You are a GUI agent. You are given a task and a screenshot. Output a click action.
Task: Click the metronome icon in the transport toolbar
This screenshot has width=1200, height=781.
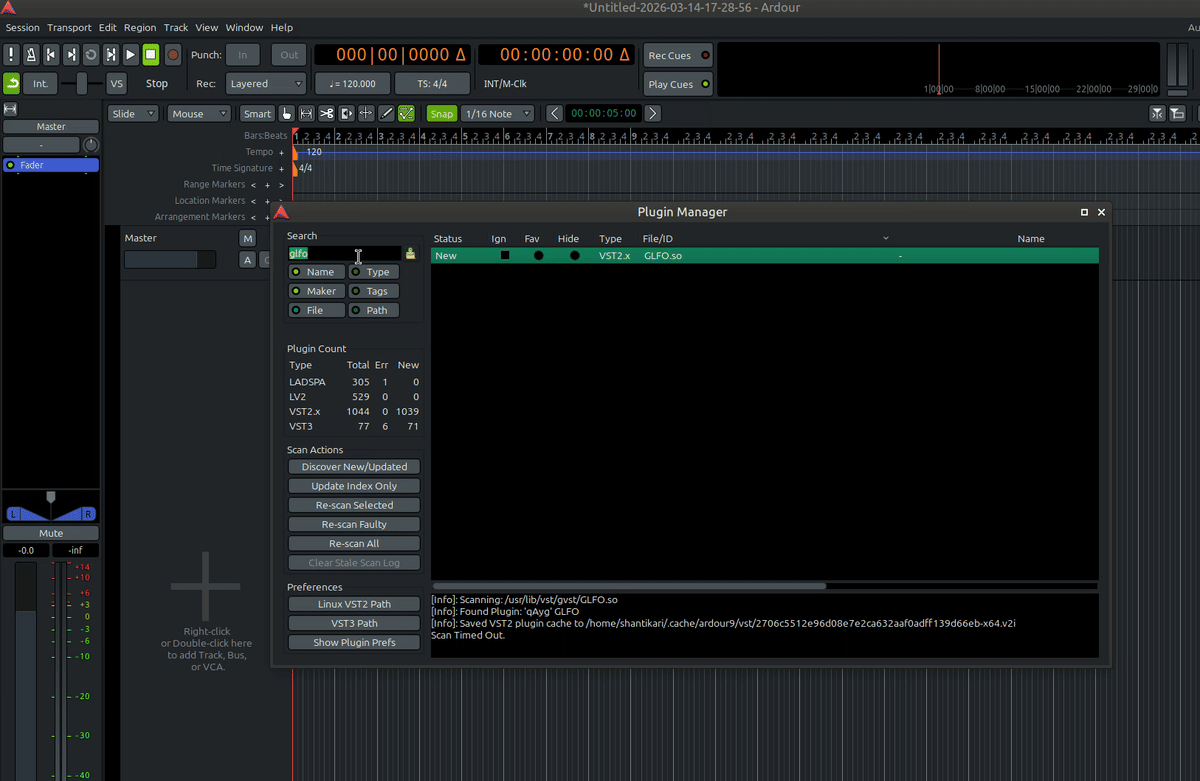coord(31,54)
